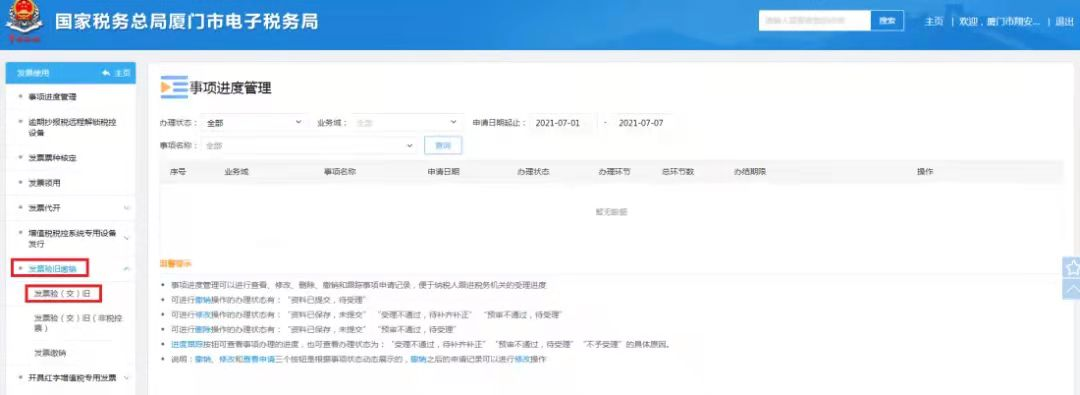
Task: Select 发票验（交）旧 submenu item
Action: click(63, 294)
